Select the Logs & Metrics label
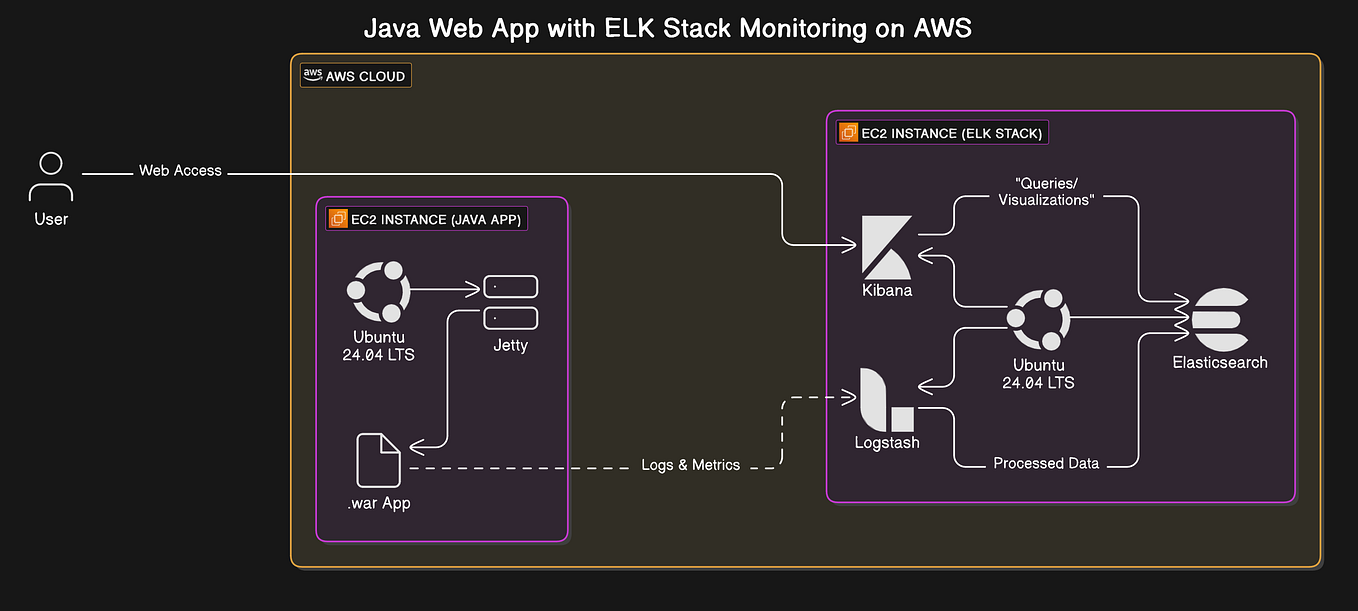 [691, 464]
